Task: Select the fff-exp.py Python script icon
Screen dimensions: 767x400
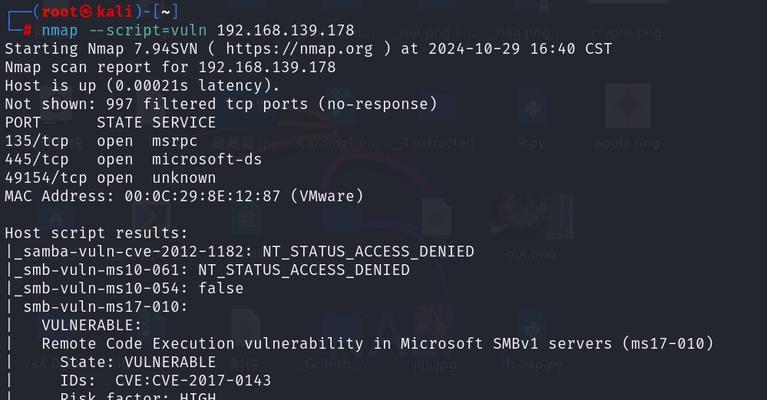Action: (x=531, y=340)
